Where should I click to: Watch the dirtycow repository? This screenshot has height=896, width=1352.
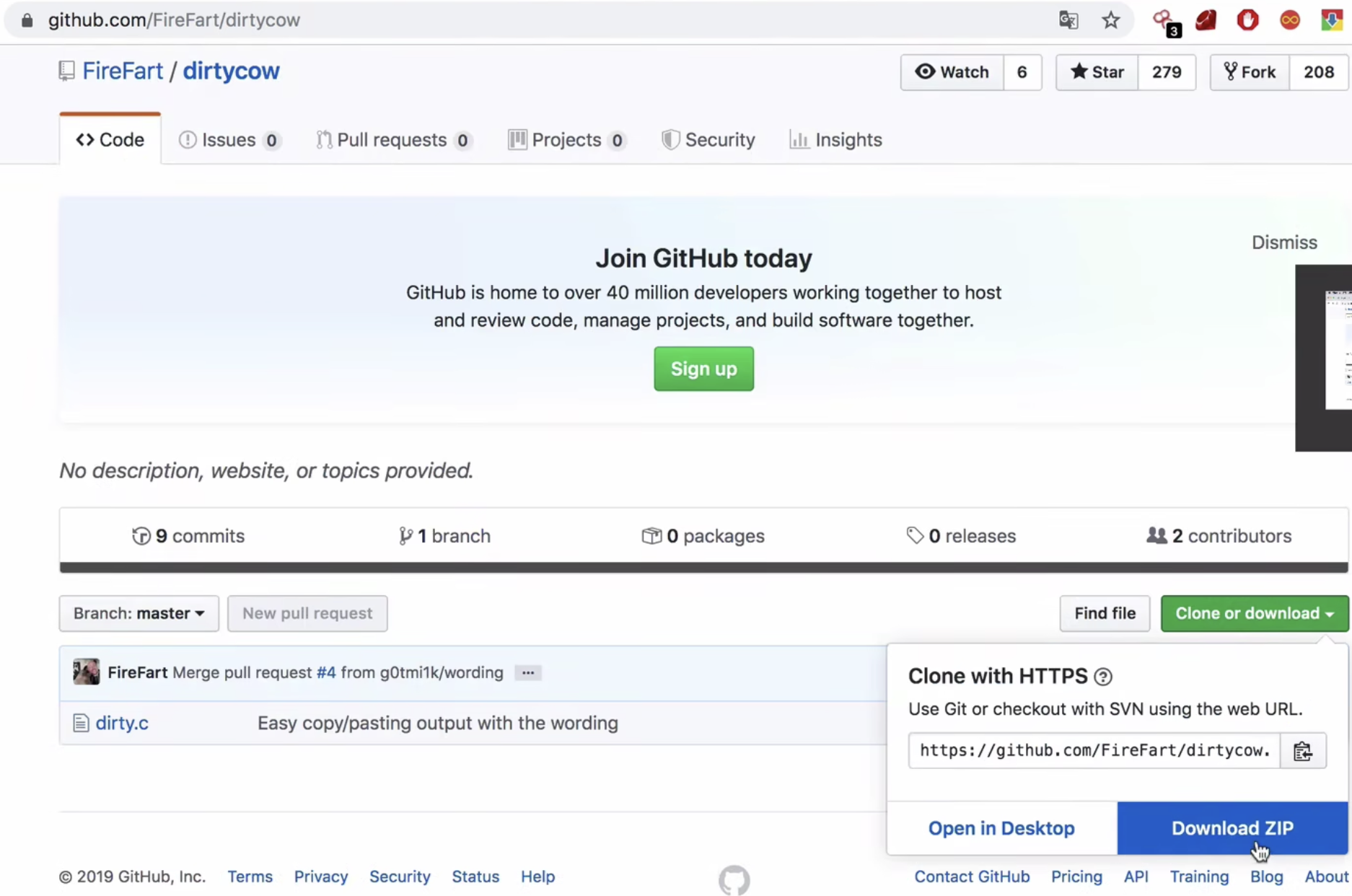click(952, 72)
